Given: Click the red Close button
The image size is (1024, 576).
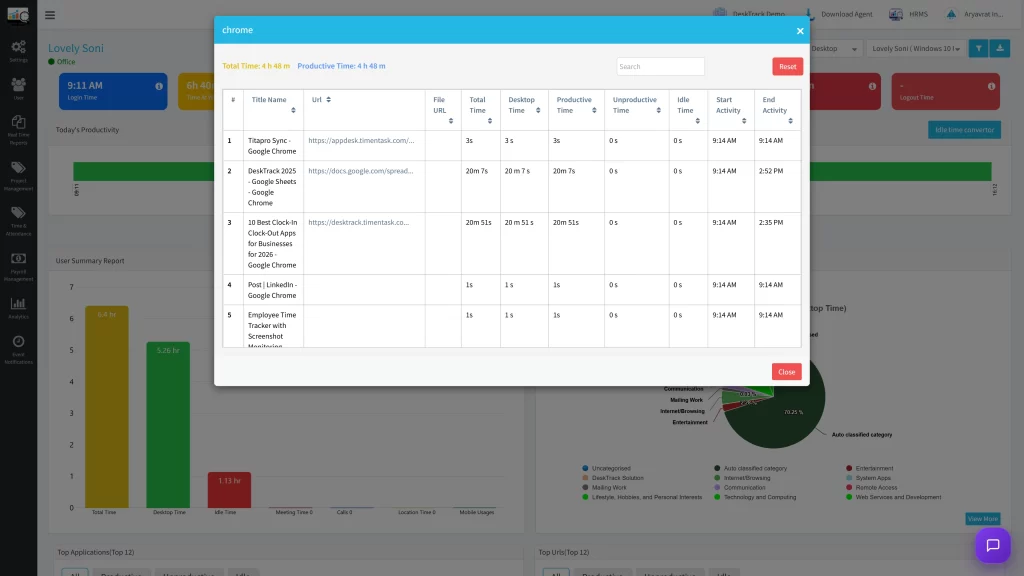Looking at the screenshot, I should click(x=786, y=372).
